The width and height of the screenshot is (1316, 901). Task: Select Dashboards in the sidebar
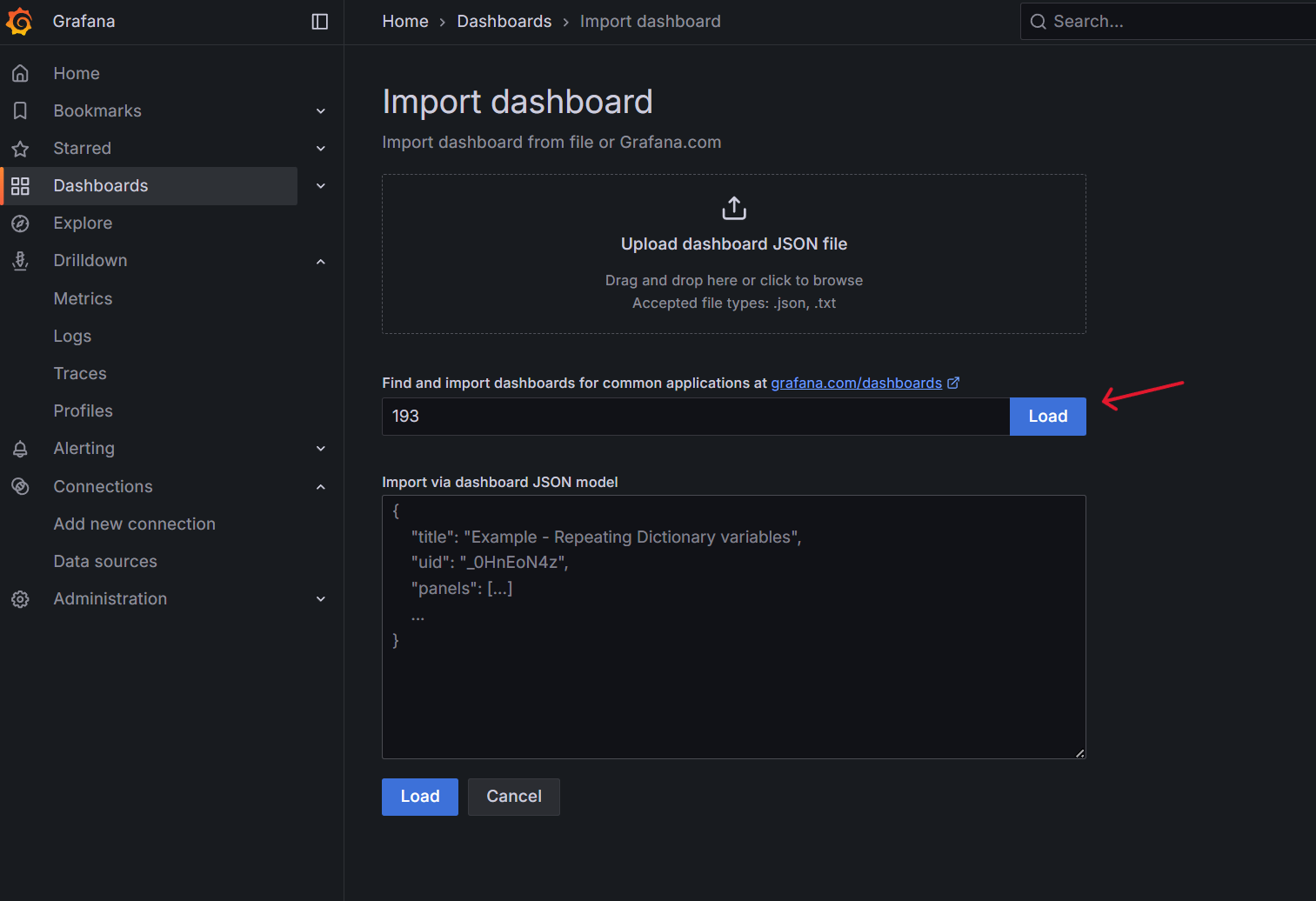(x=101, y=186)
